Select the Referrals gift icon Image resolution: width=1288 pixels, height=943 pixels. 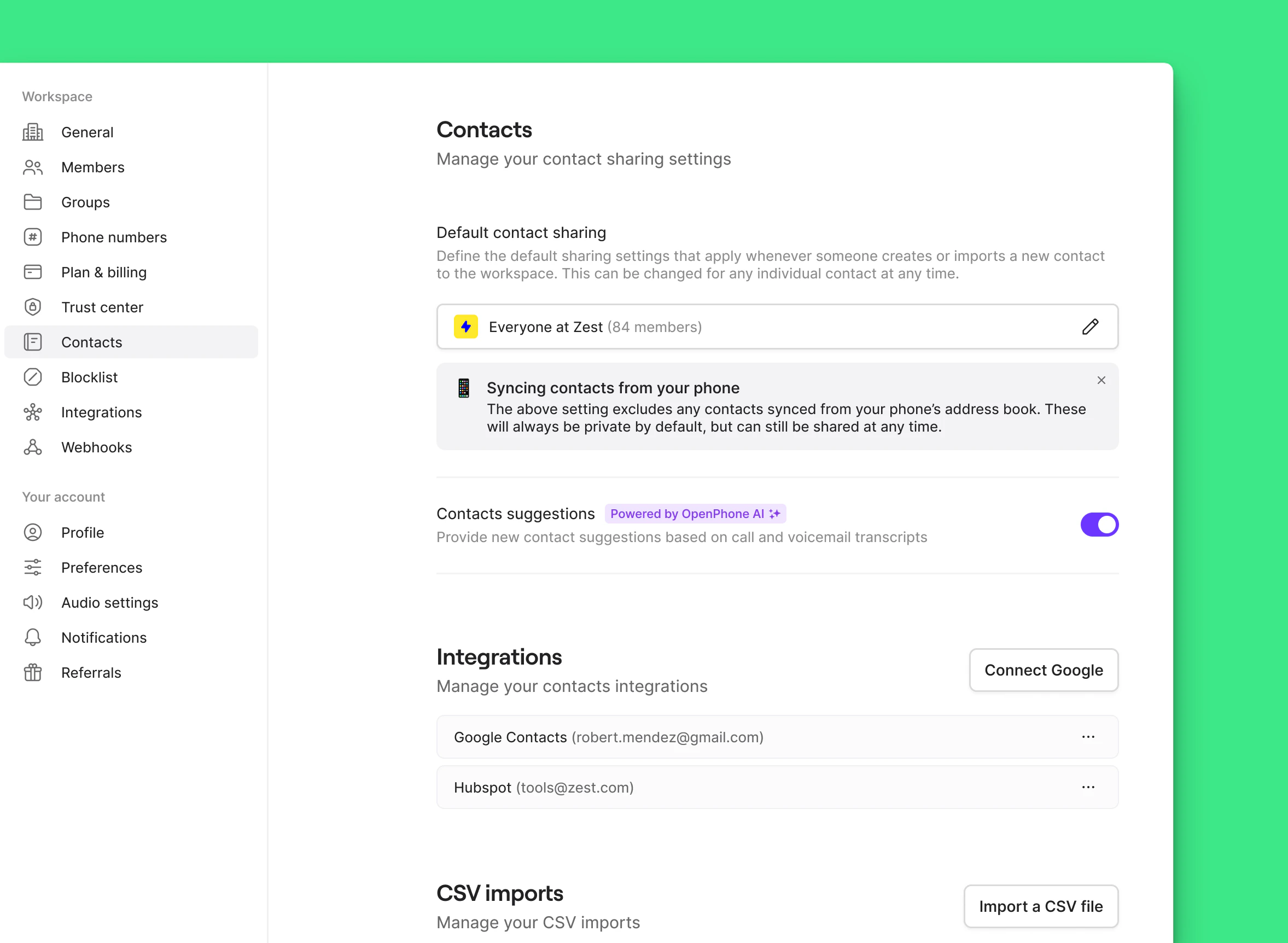[32, 672]
